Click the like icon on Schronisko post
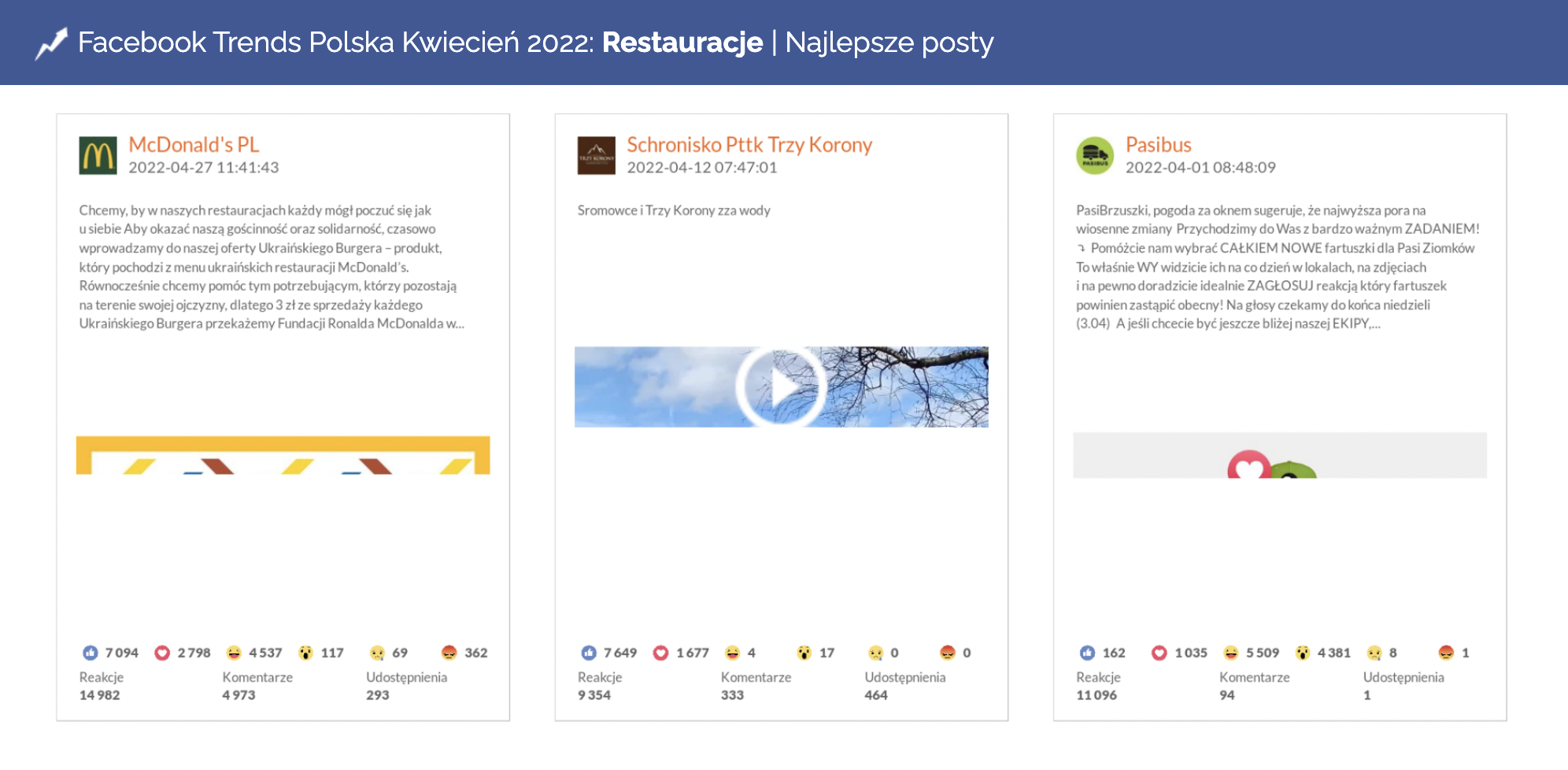1568x770 pixels. point(589,653)
